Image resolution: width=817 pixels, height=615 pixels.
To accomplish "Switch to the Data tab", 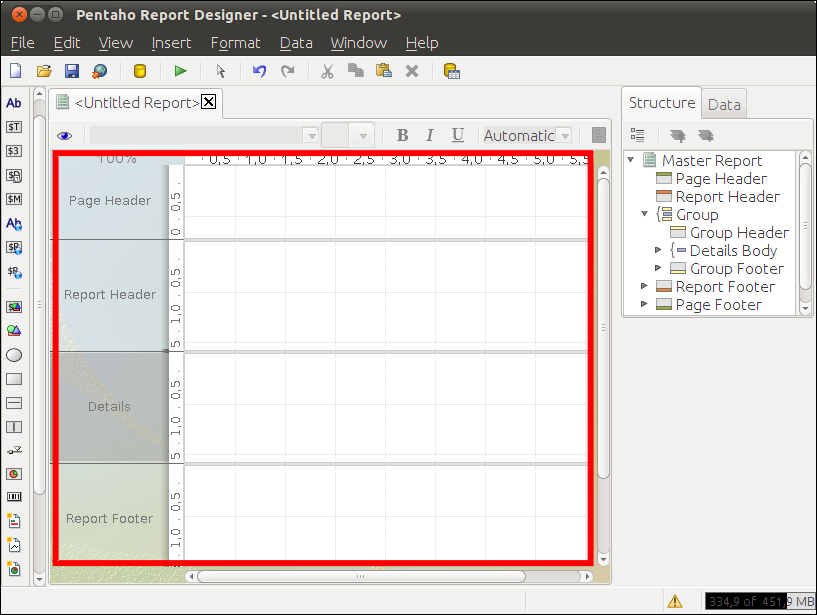I will pos(724,104).
